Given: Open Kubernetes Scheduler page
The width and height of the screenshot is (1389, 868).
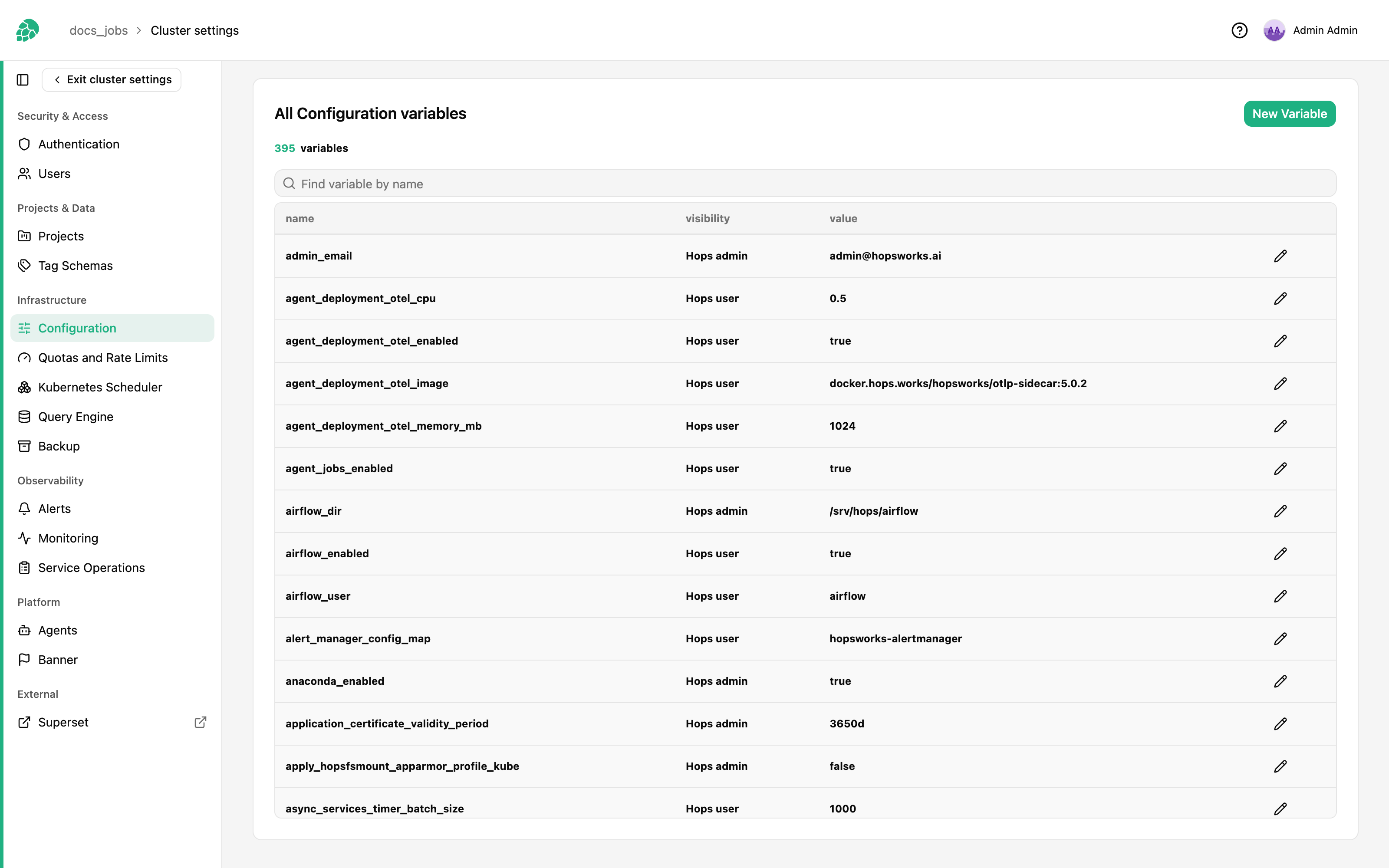Looking at the screenshot, I should point(112,387).
